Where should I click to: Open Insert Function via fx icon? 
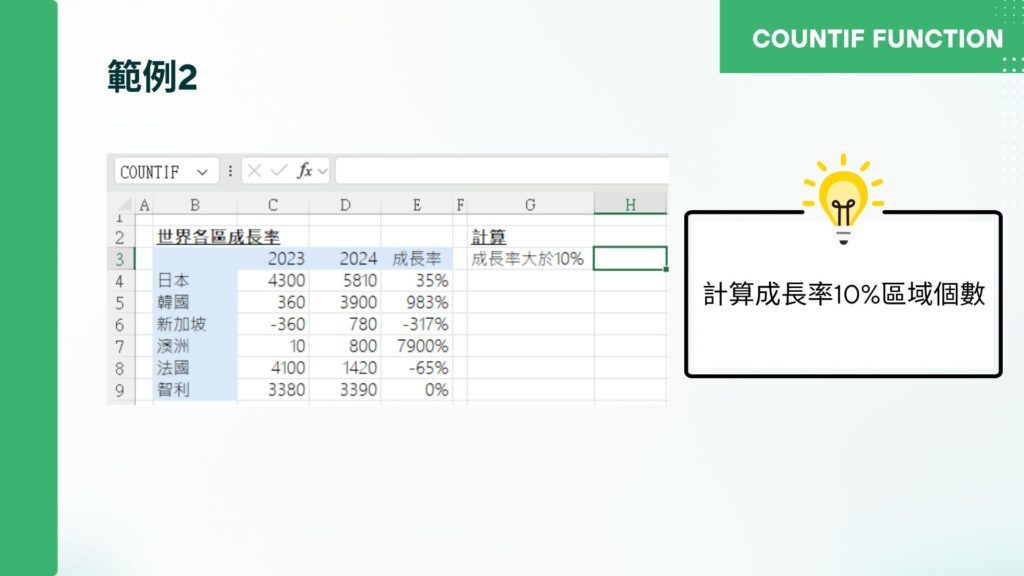(304, 171)
